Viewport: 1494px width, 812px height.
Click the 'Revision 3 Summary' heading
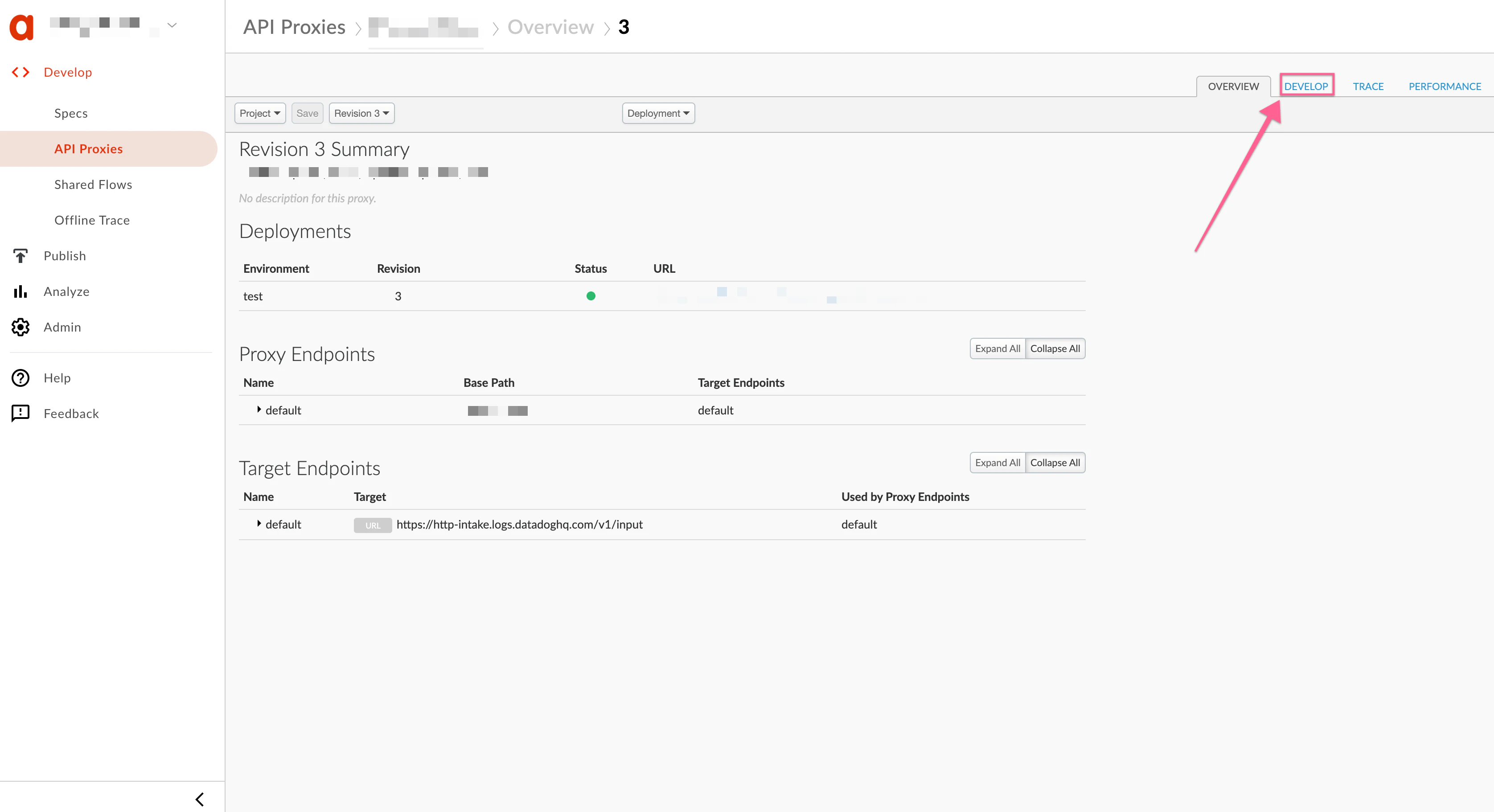pyautogui.click(x=324, y=149)
